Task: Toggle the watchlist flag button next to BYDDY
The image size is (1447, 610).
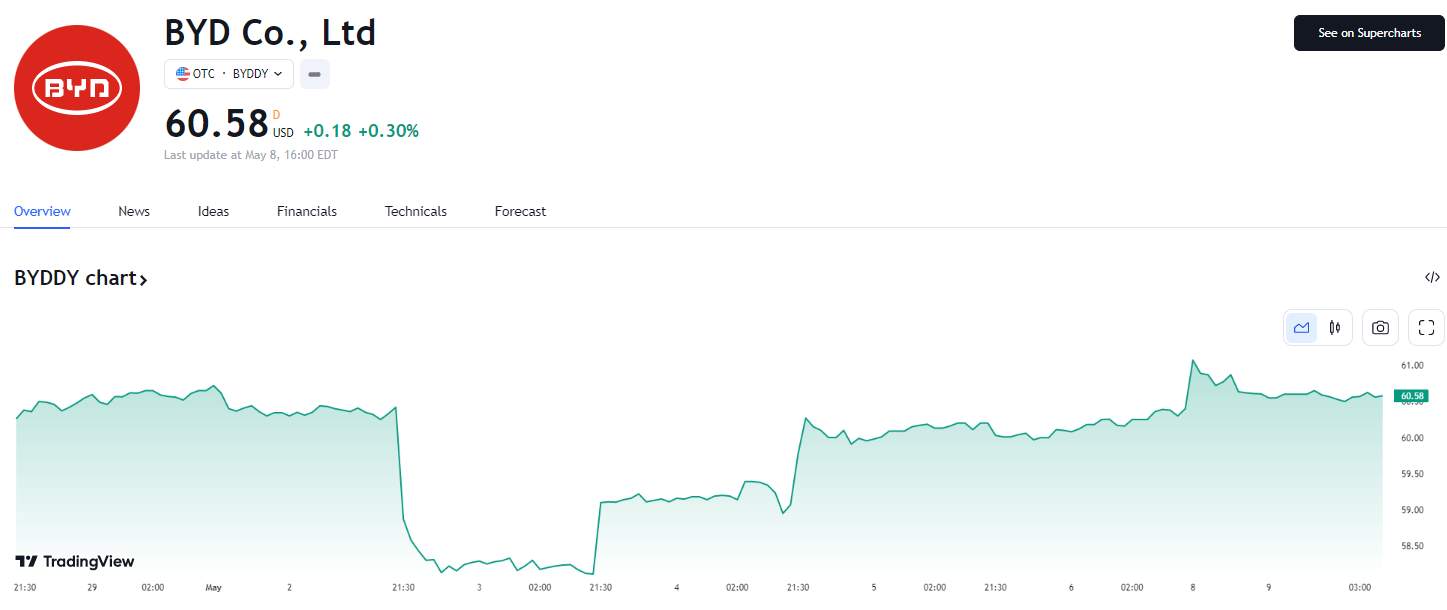Action: coord(314,74)
